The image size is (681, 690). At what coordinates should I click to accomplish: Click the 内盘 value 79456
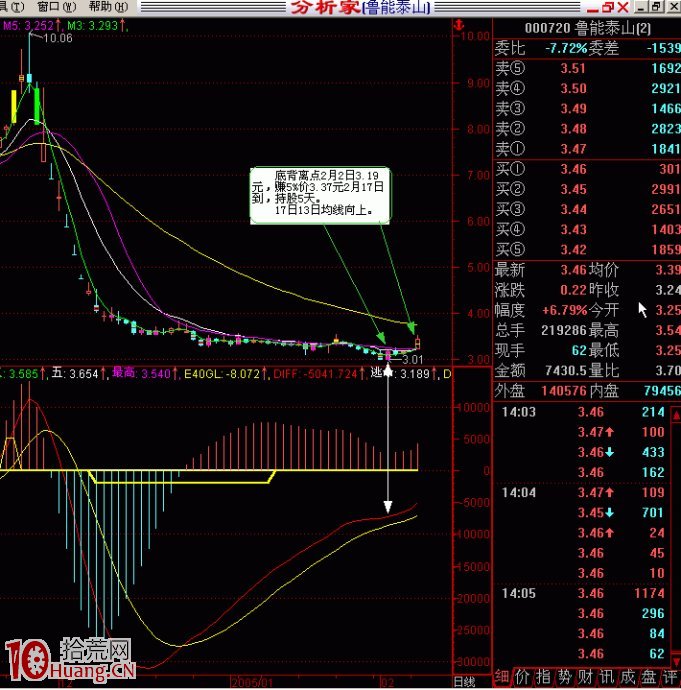pyautogui.click(x=662, y=391)
